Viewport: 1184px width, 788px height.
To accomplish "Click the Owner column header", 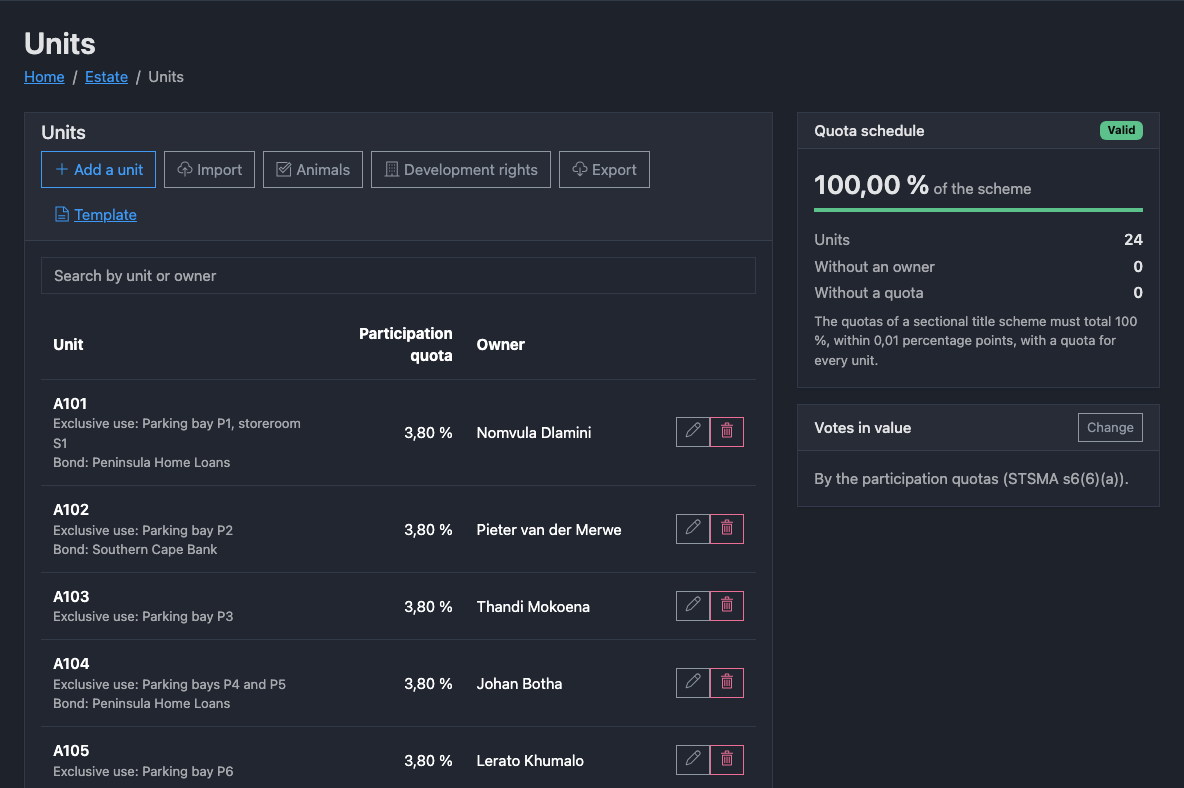I will [501, 345].
